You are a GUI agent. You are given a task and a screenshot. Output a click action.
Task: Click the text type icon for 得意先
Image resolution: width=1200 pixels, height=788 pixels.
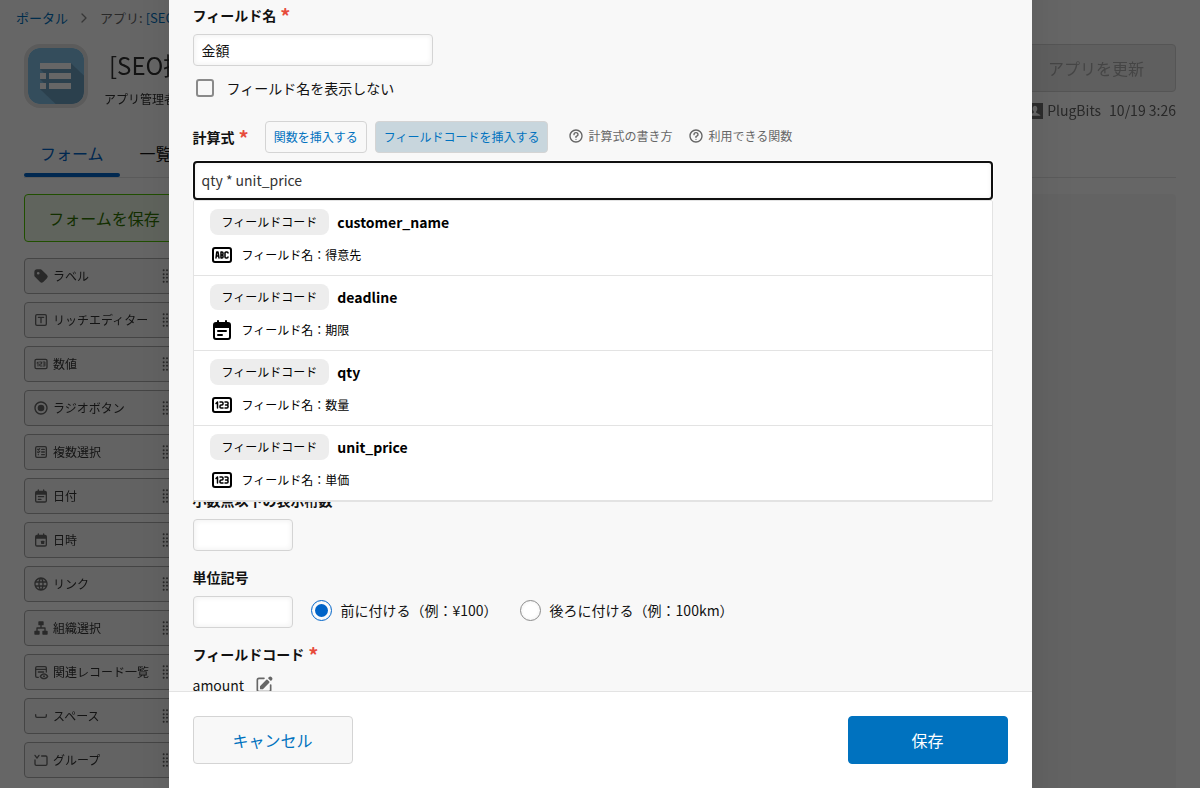click(x=222, y=255)
